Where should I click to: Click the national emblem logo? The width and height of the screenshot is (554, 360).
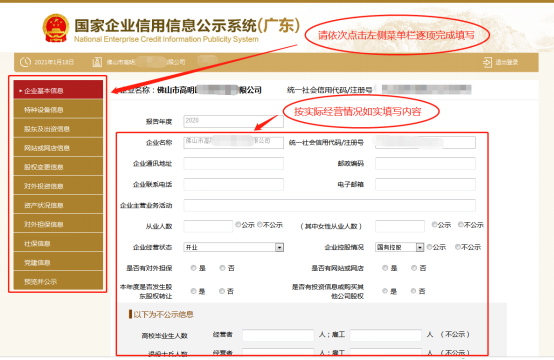pos(55,28)
